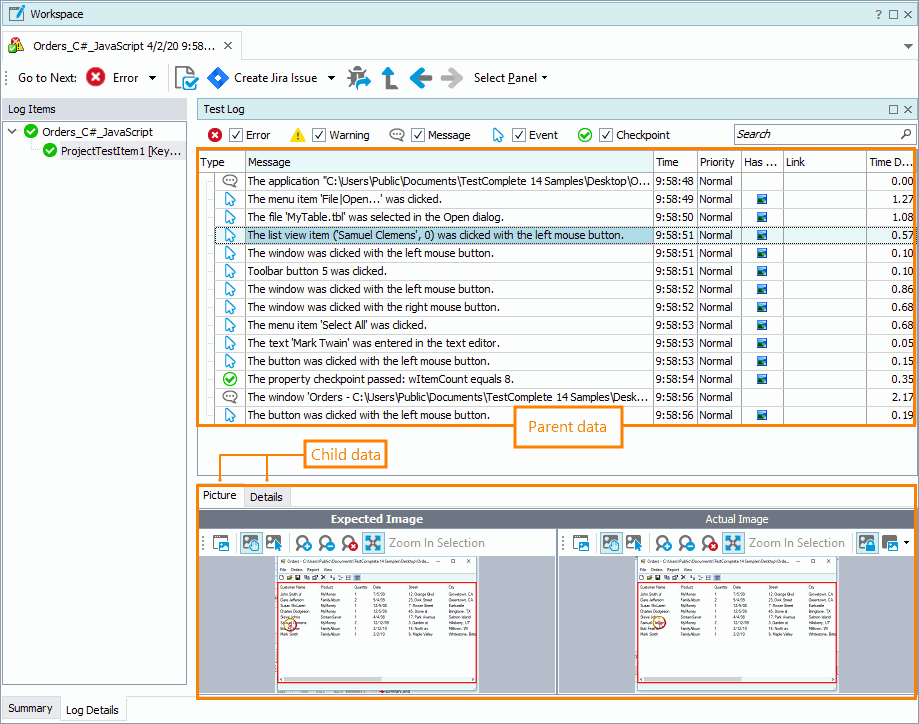Viewport: 919px width, 724px height.
Task: Open the Summary tab
Action: [x=30, y=709]
